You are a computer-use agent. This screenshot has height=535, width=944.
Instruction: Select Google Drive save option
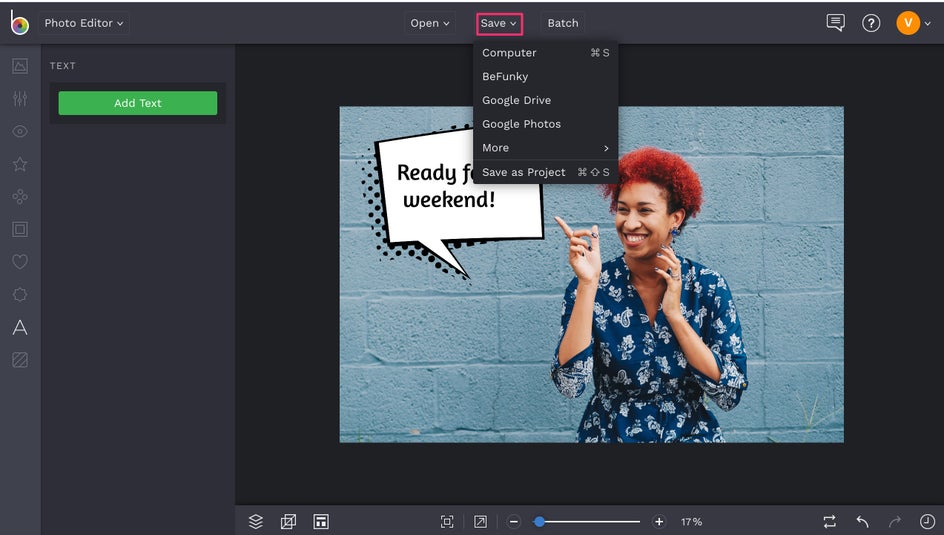point(516,100)
